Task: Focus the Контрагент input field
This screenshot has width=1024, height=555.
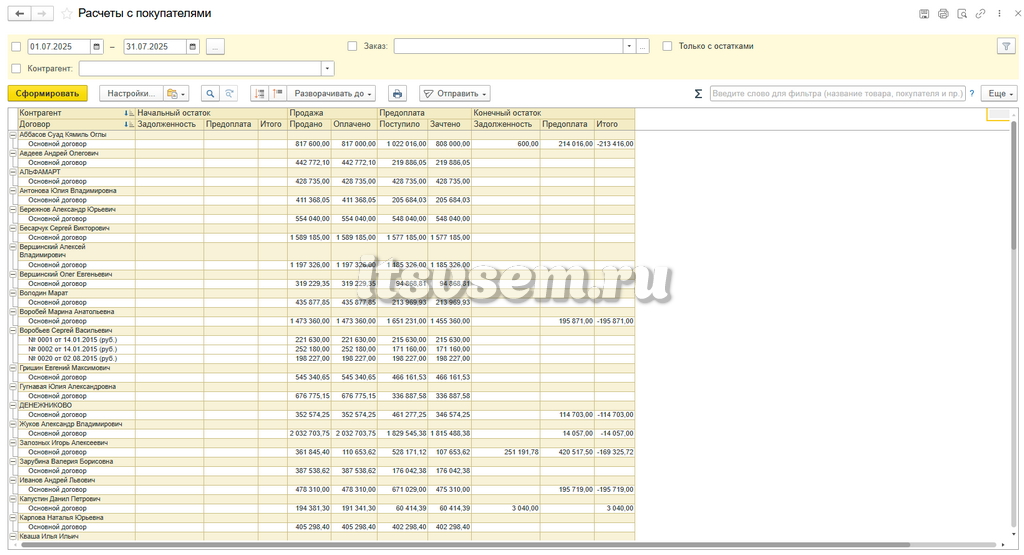Action: (200, 69)
